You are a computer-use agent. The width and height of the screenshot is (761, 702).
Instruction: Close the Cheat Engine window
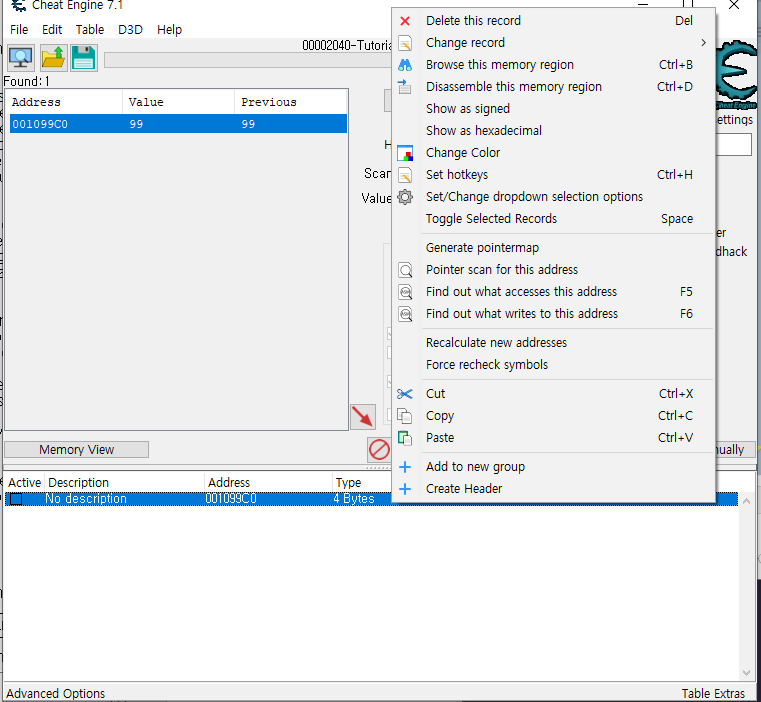[734, 5]
